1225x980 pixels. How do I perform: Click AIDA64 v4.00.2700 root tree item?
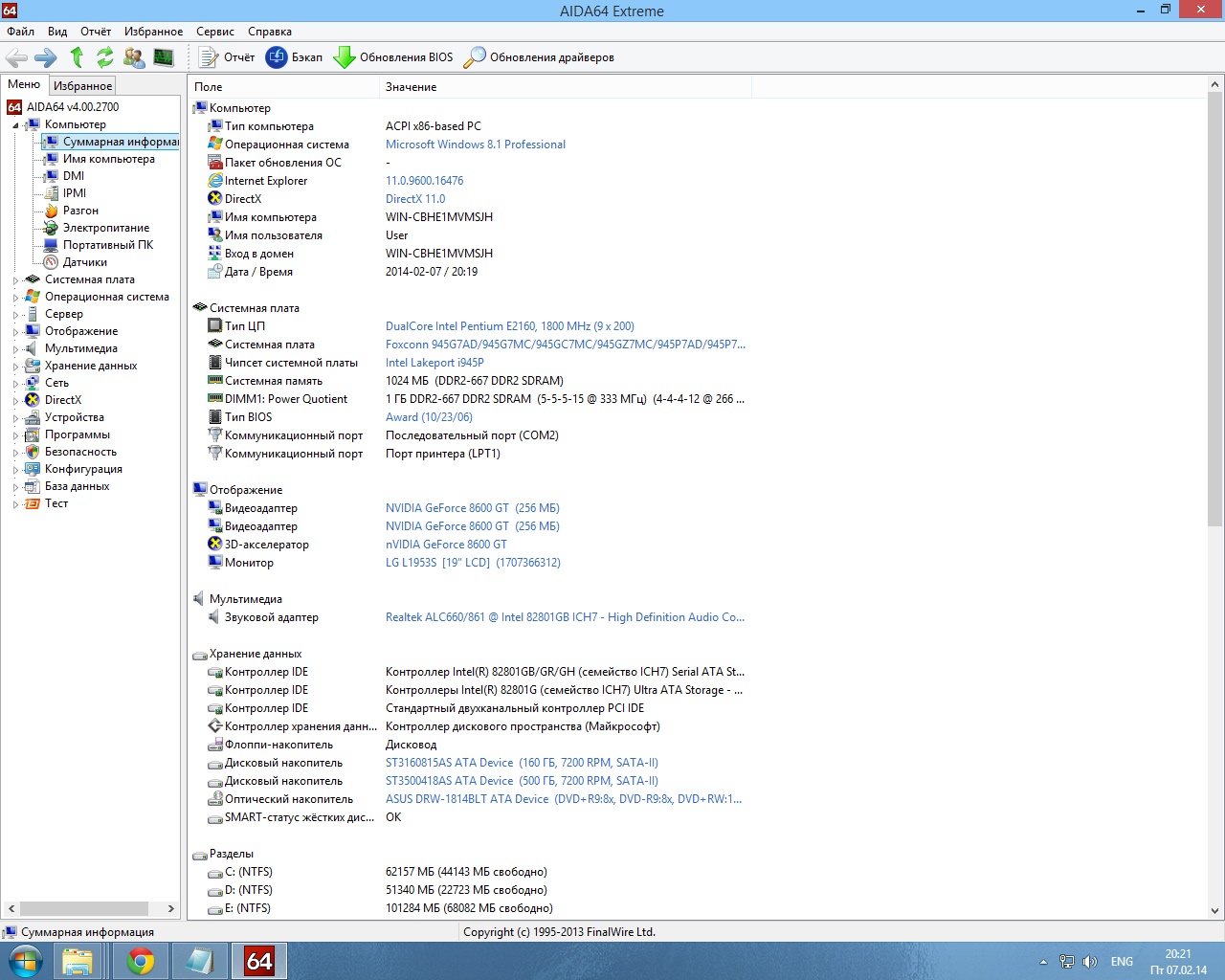[73, 107]
